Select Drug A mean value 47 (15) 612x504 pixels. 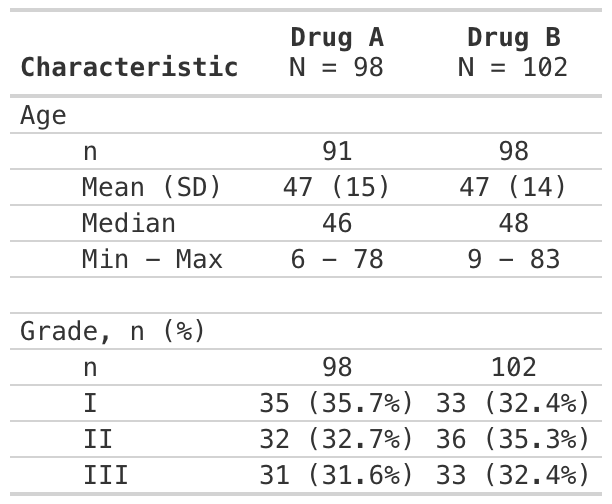337,187
